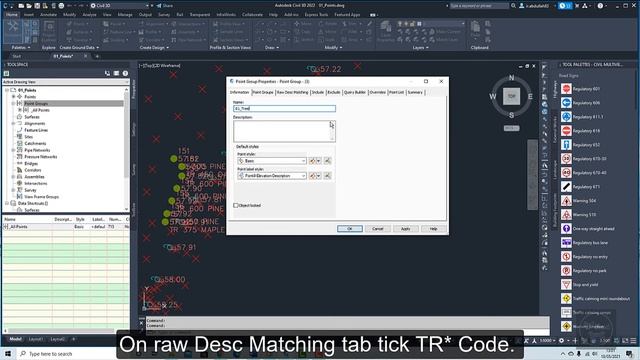640x360 pixels.
Task: Pick the Regulatory 671 sign tool
Action: [566, 187]
